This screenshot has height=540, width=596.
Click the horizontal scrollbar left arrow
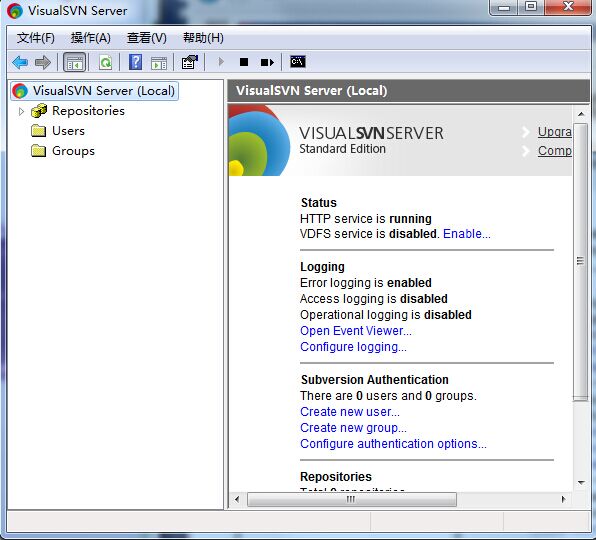tap(237, 499)
